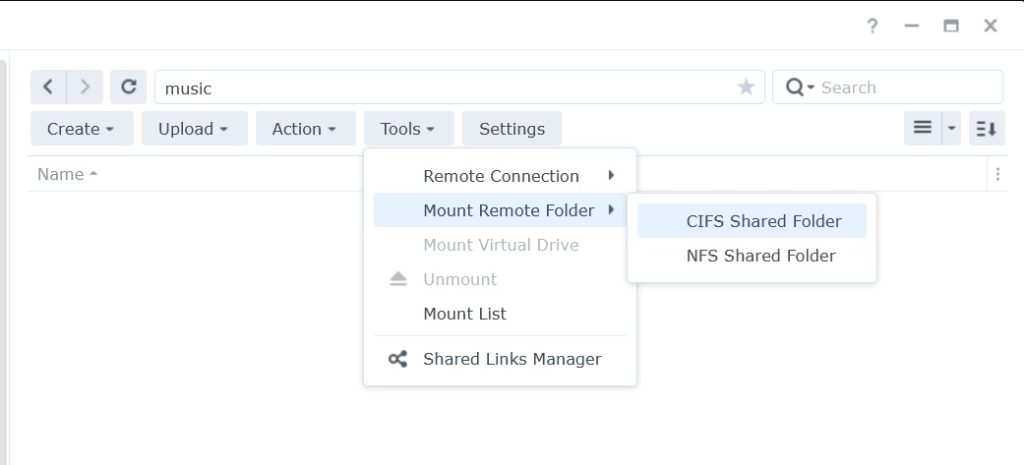Open Remote Connection submenu

pos(500,176)
